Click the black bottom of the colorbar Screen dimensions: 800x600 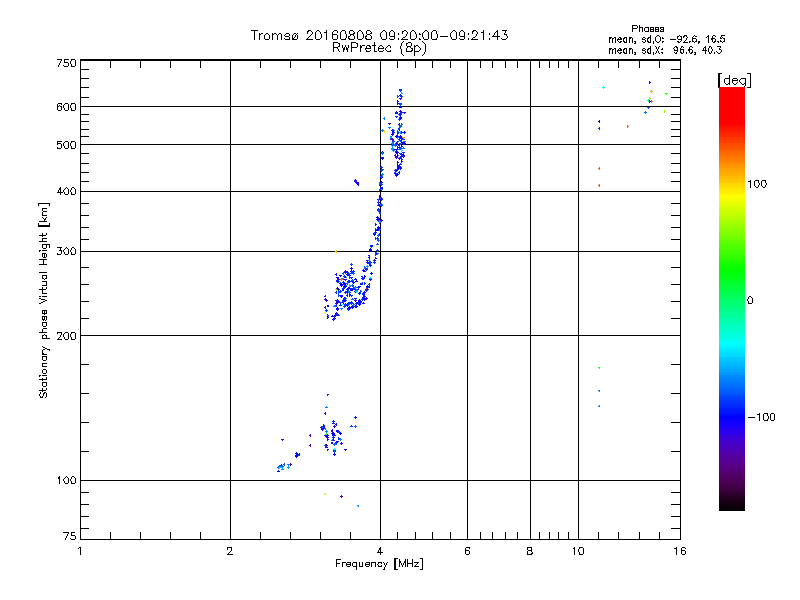(732, 503)
